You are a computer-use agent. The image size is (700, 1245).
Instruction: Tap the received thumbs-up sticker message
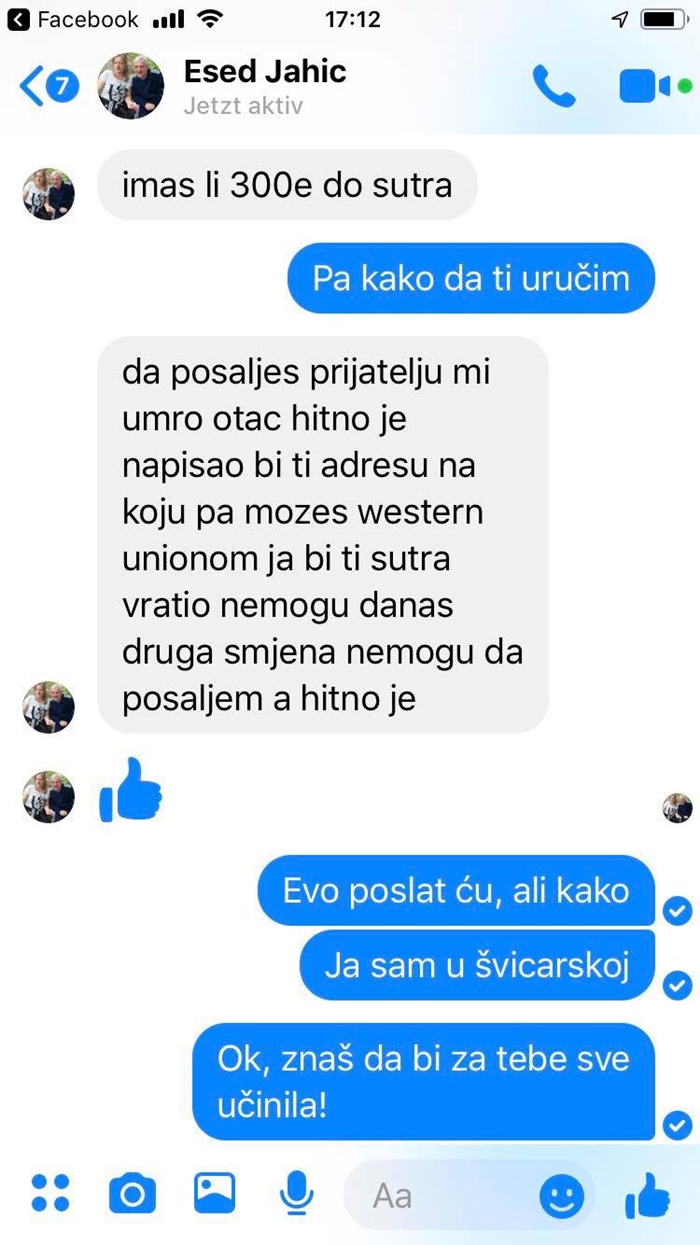pyautogui.click(x=131, y=790)
